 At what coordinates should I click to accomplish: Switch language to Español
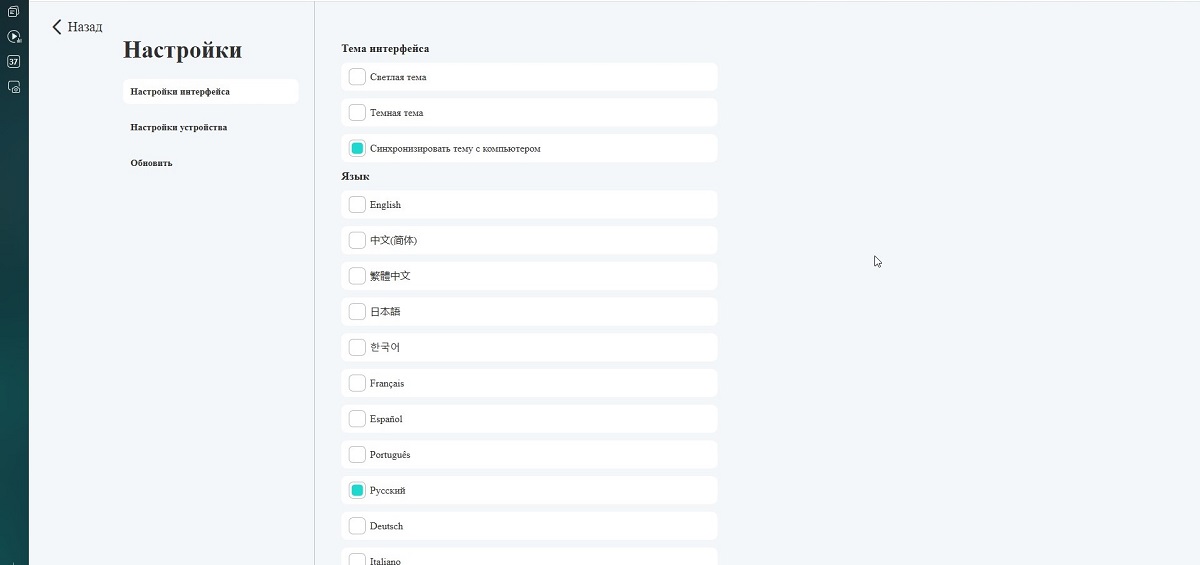tap(357, 419)
